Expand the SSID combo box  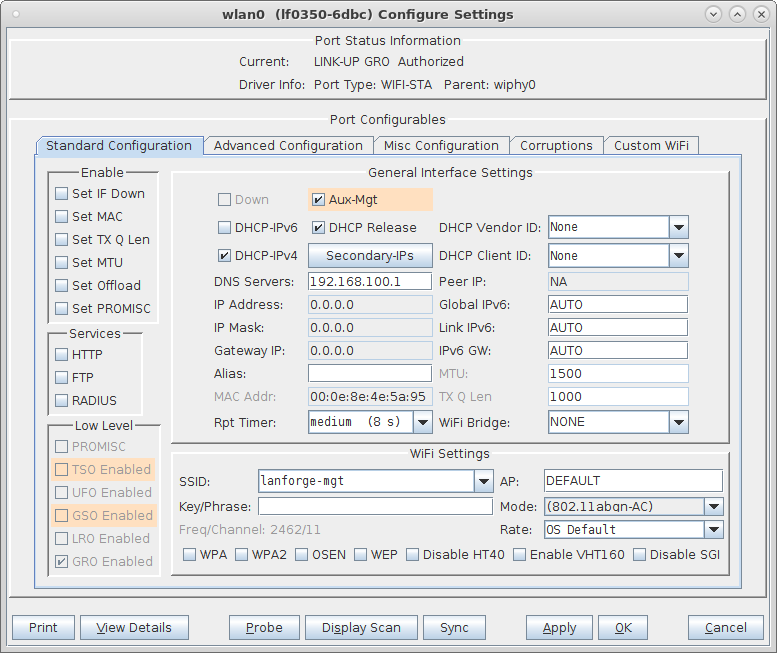pos(484,482)
